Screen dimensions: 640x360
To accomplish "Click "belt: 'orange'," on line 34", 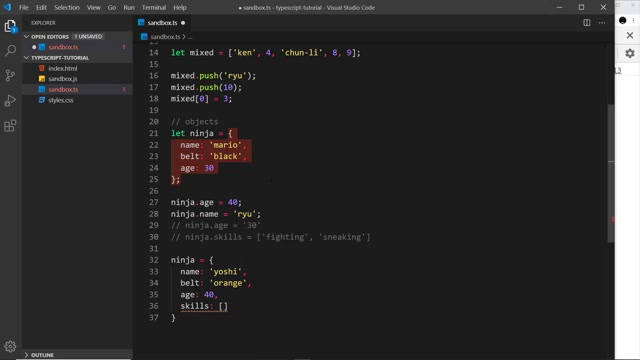I will pyautogui.click(x=216, y=283).
